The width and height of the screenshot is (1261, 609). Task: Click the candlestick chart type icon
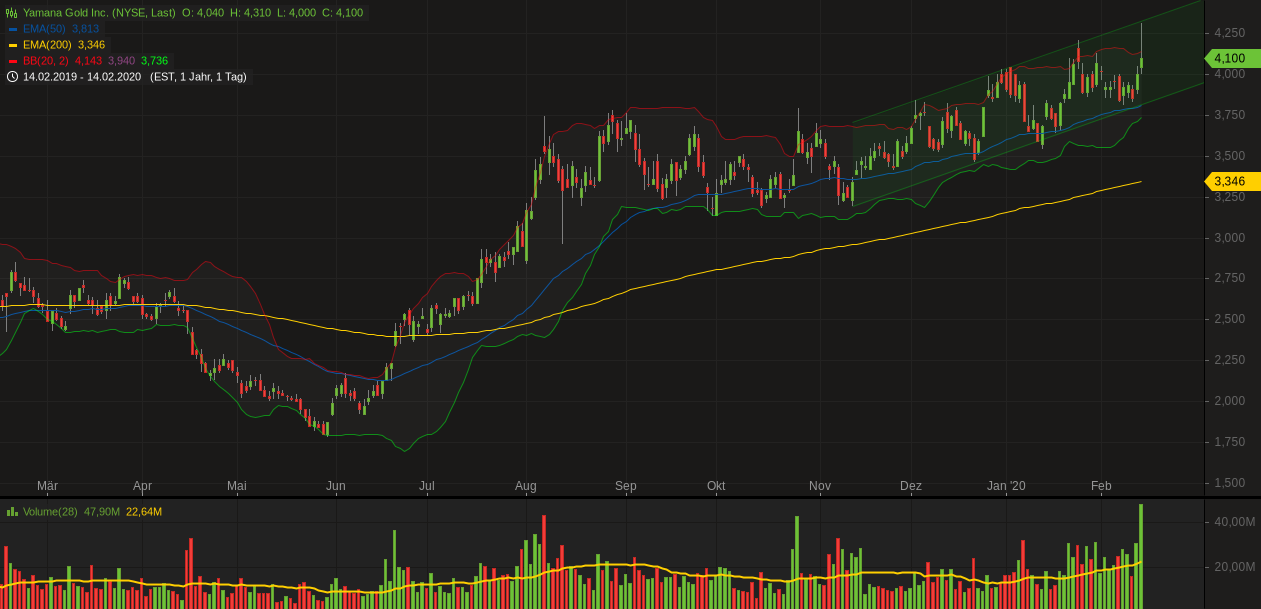10,13
